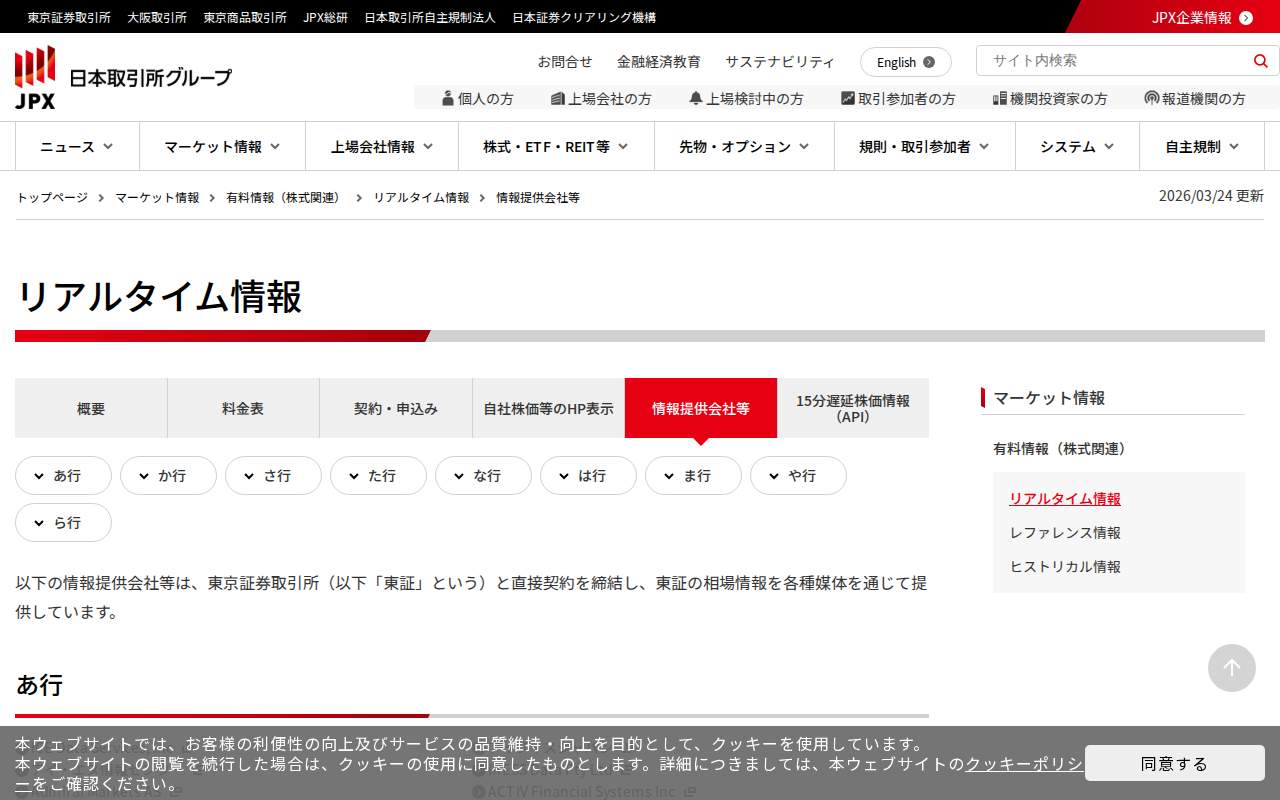Open レファレンス情報 in the sidebar
The image size is (1280, 800).
pos(1065,533)
